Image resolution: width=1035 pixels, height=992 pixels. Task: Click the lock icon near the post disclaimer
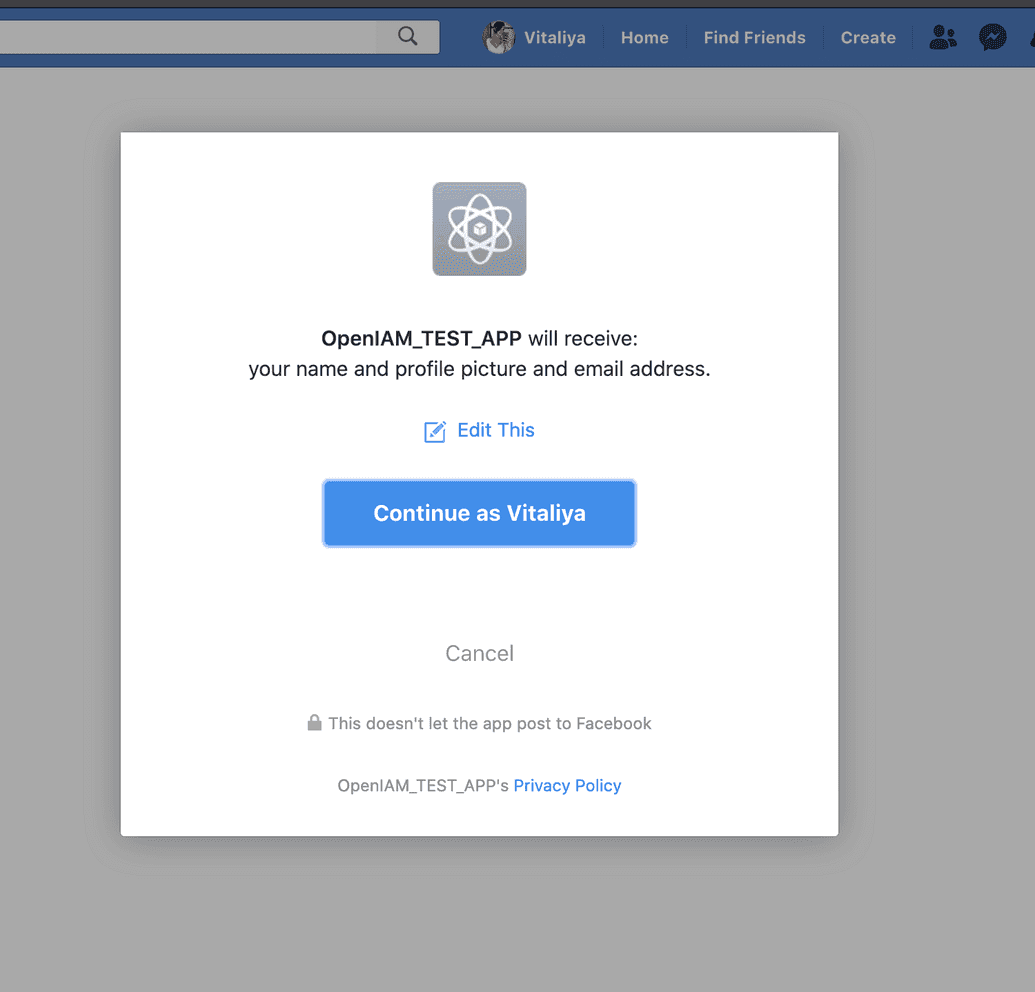[x=313, y=722]
